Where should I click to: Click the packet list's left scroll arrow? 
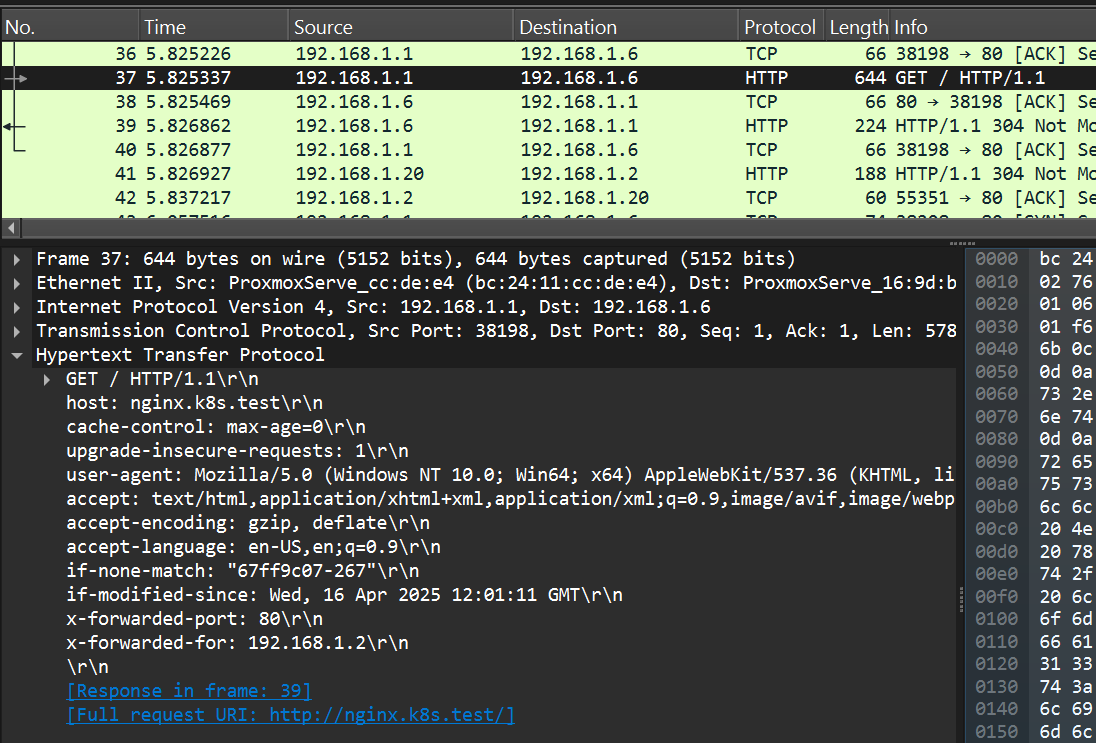[10, 228]
